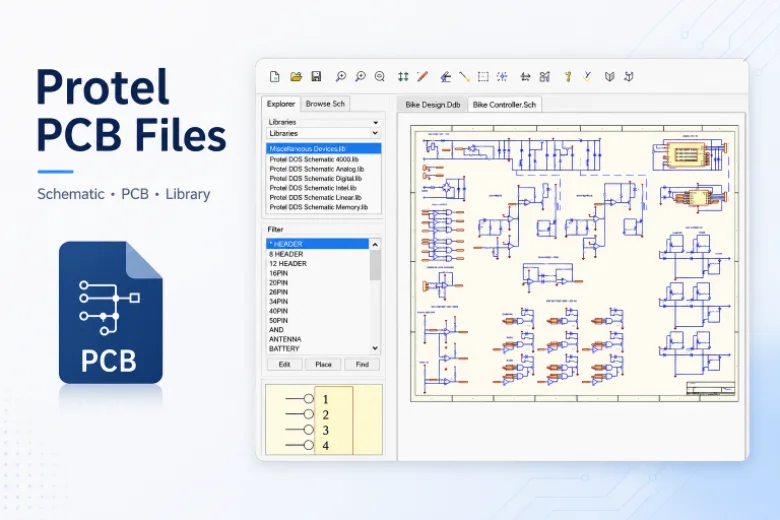Viewport: 780px width, 520px height.
Task: Select the red pencil tool icon
Action: tap(422, 77)
